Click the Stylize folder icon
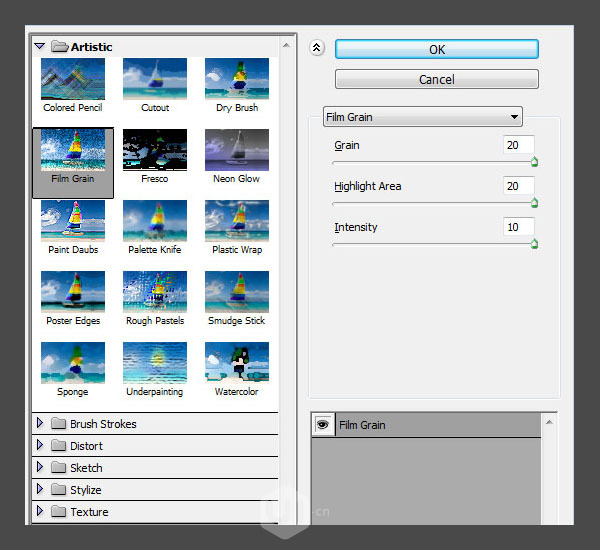This screenshot has height=550, width=600. (59, 489)
